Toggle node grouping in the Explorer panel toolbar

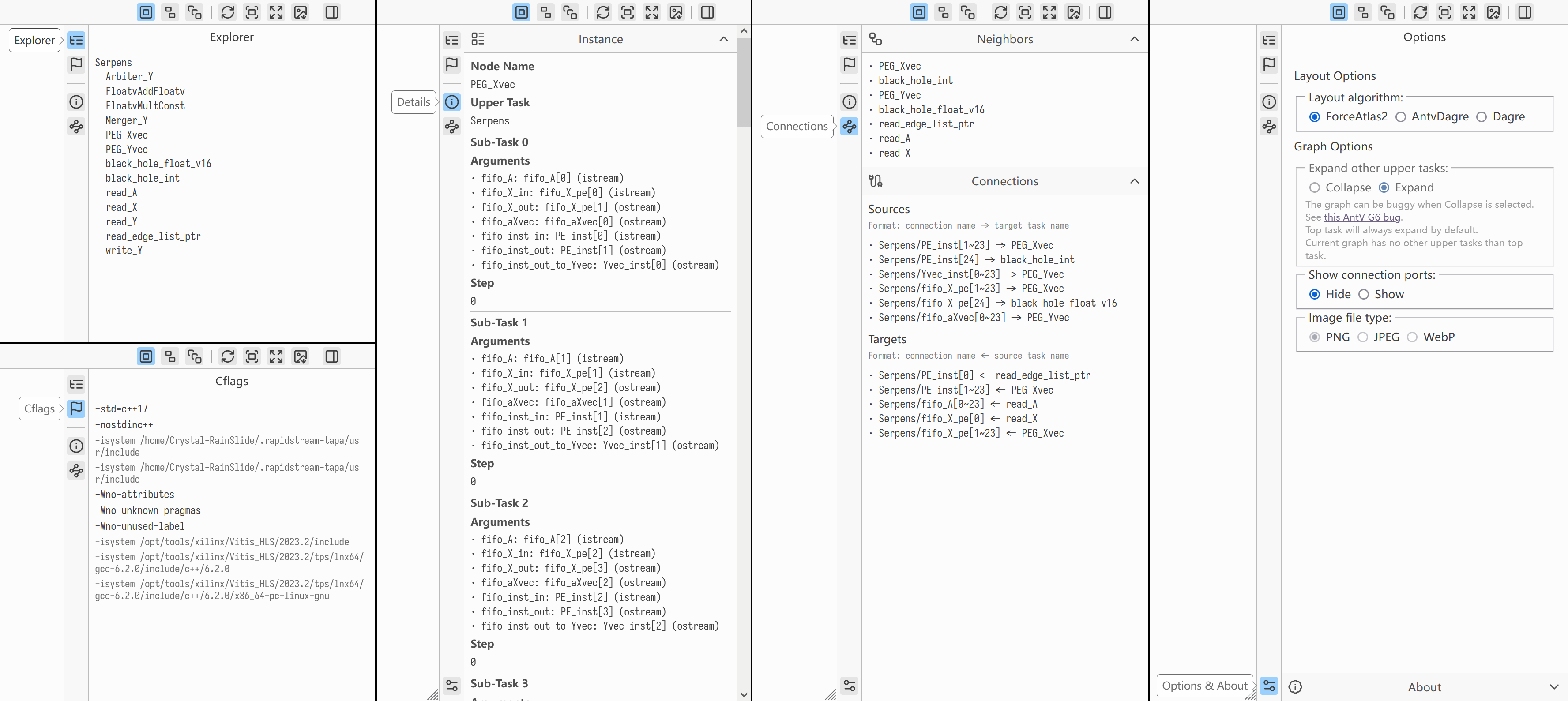click(x=146, y=12)
